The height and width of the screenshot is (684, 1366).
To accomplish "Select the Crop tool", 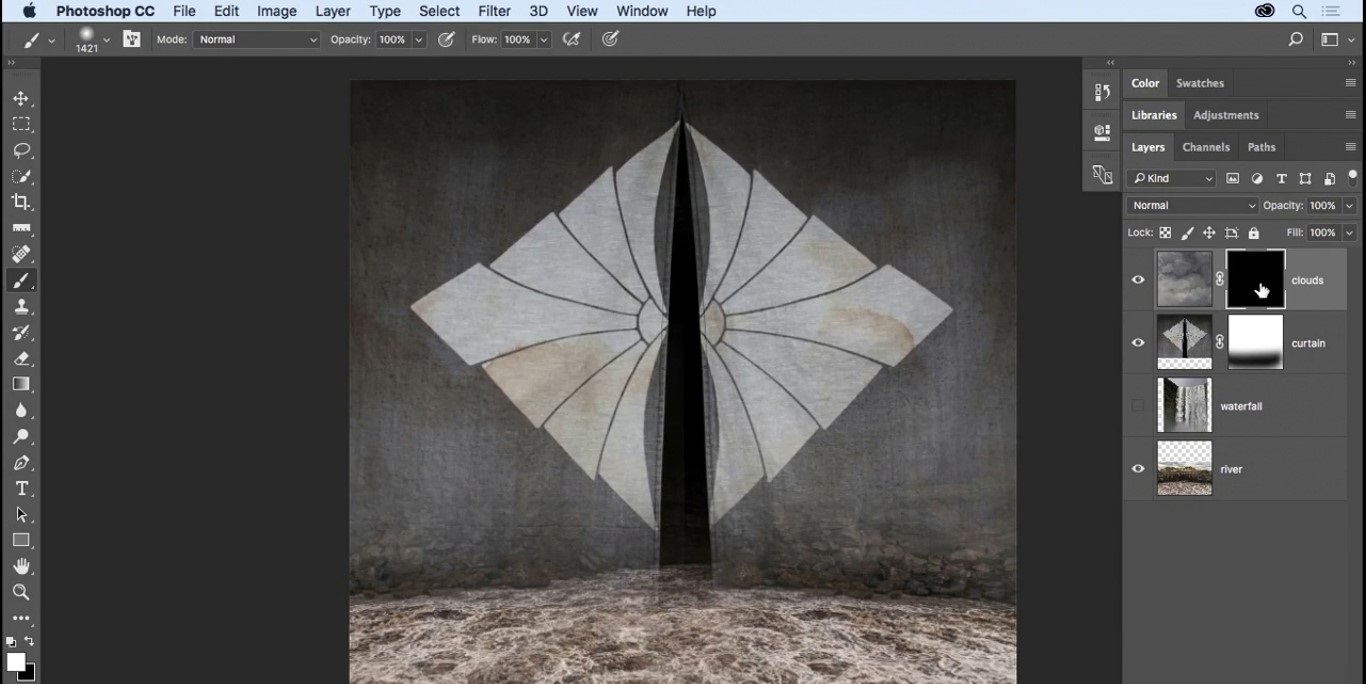I will 21,203.
